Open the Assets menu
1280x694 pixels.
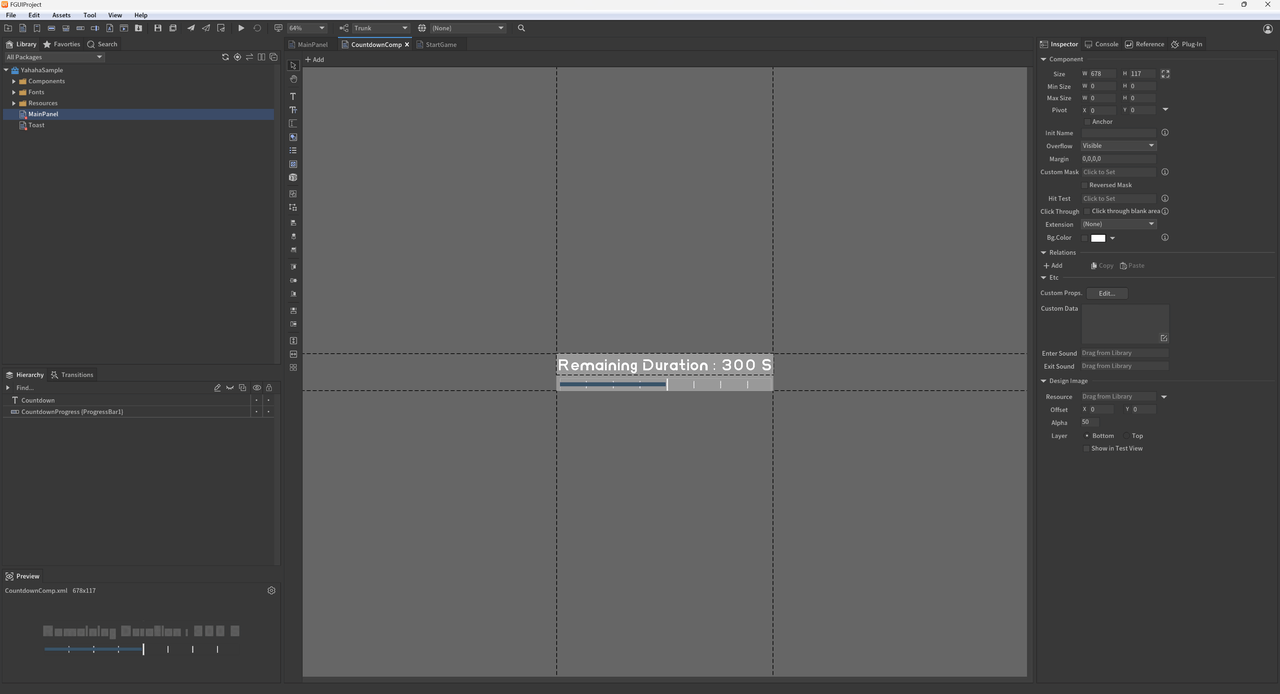61,15
